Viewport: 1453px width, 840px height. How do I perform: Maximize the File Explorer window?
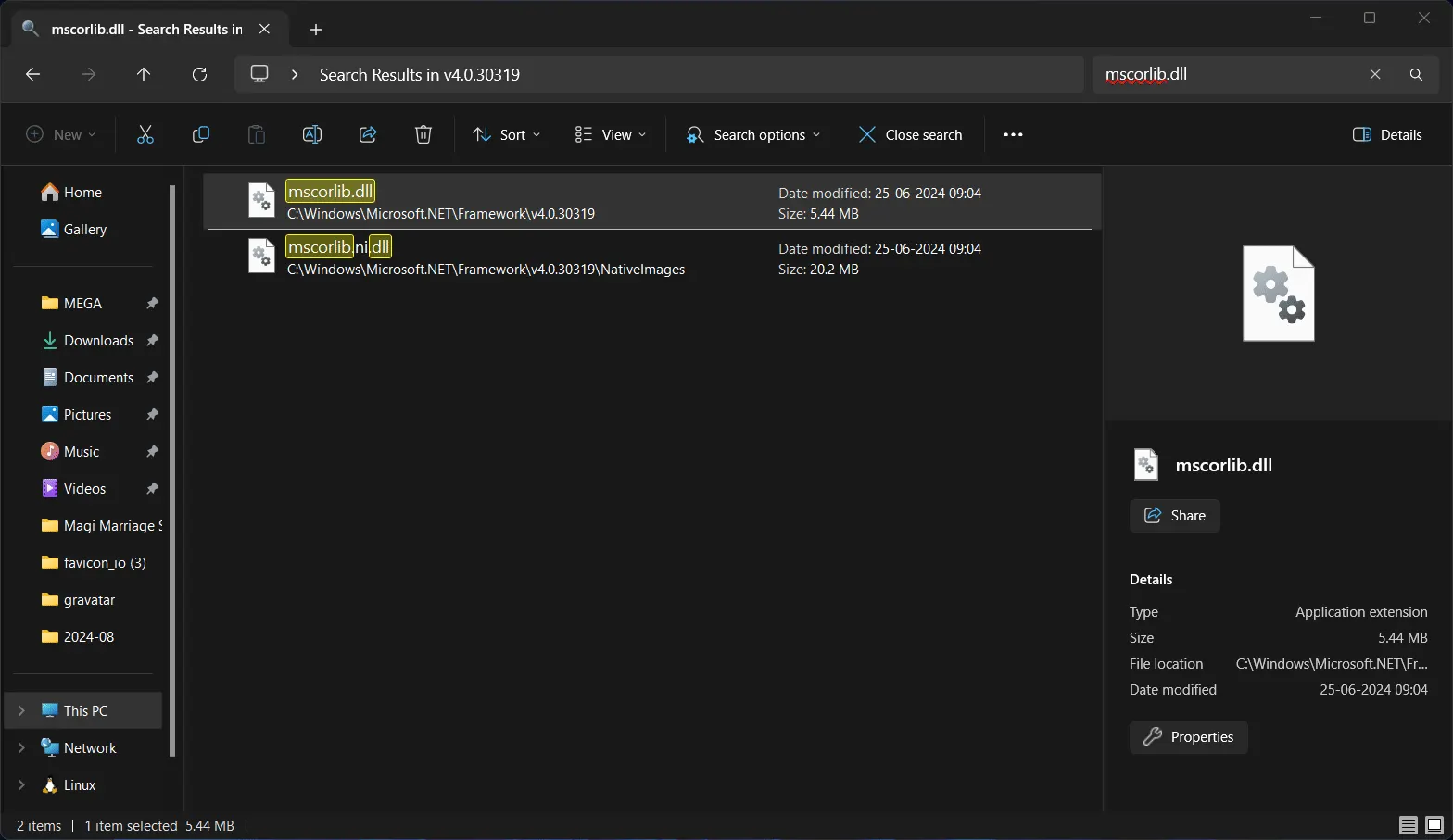(1370, 18)
